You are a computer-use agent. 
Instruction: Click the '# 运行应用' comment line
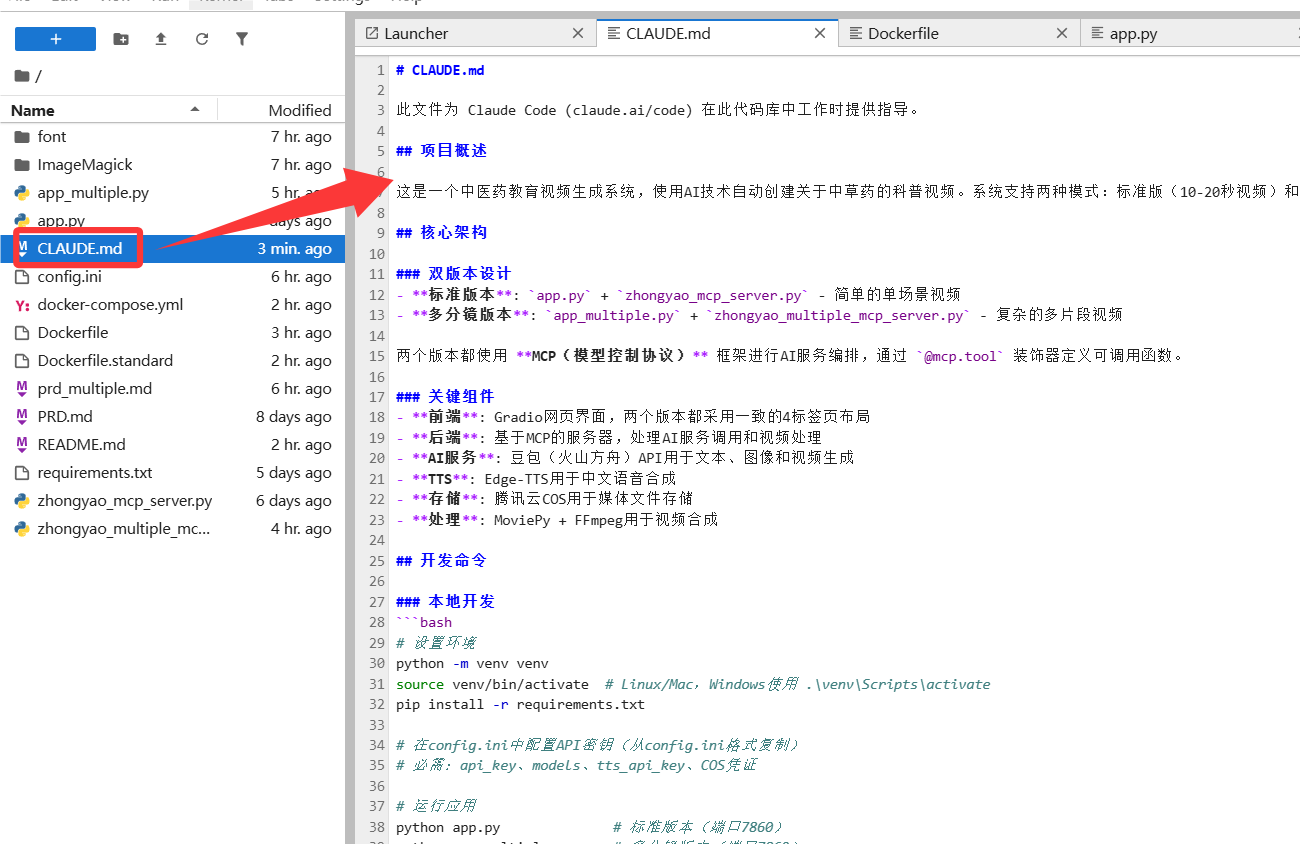[x=436, y=806]
